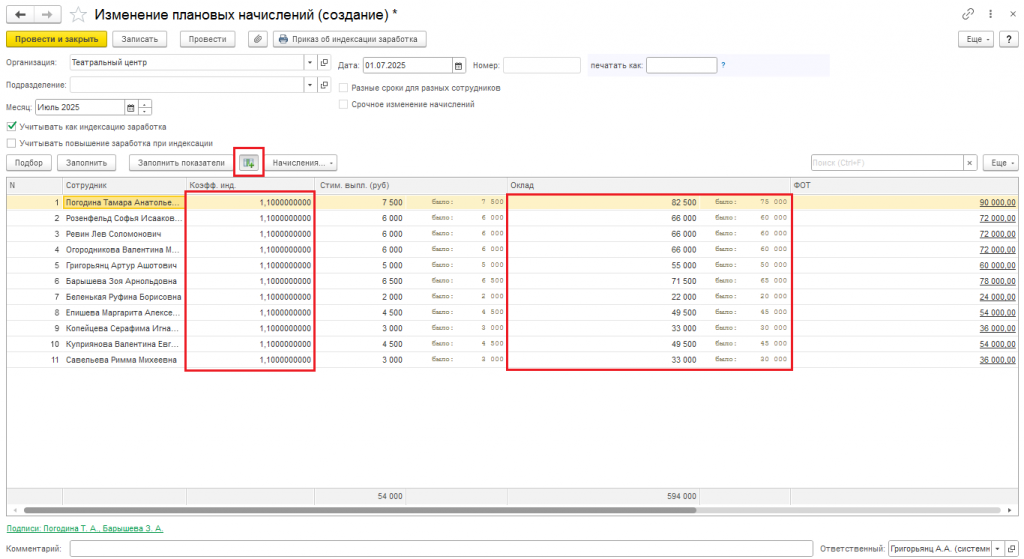This screenshot has width=1024, height=559.
Task: Click Оклад value 22 000 for Беленькая
Action: pos(684,296)
